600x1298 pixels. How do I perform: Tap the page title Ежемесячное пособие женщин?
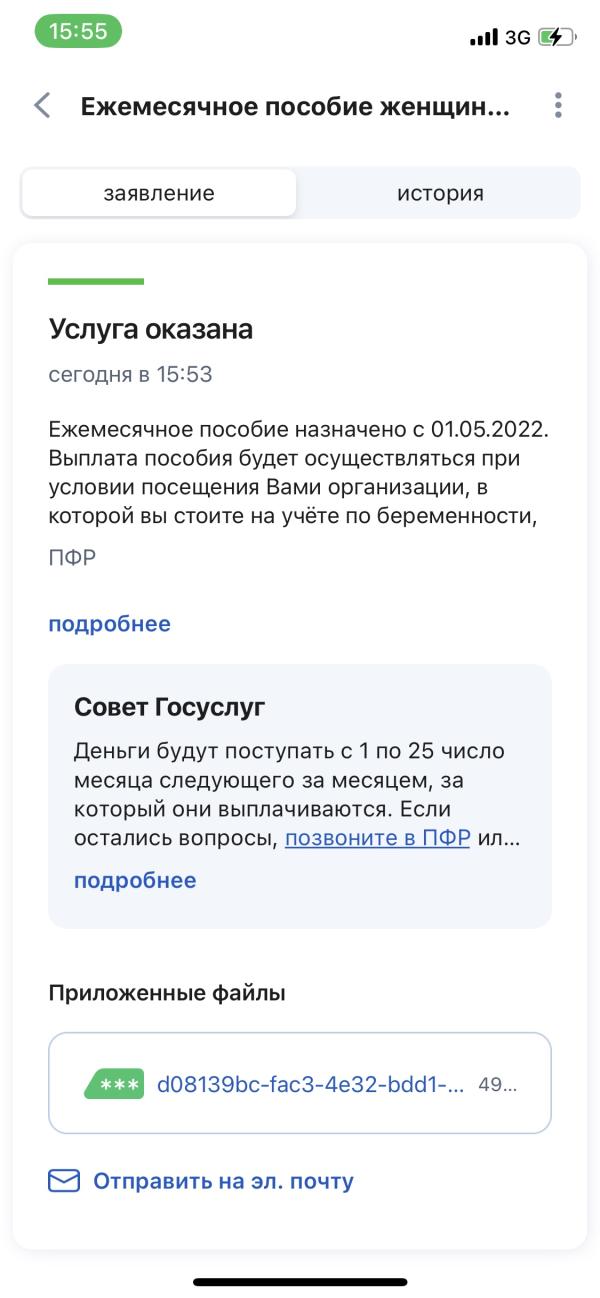295,106
